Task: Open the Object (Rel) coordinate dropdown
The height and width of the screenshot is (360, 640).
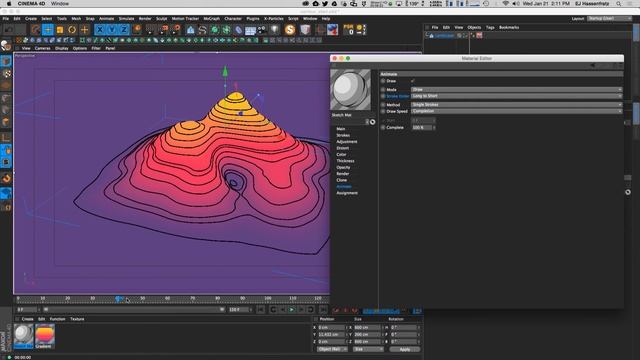Action: pos(332,349)
